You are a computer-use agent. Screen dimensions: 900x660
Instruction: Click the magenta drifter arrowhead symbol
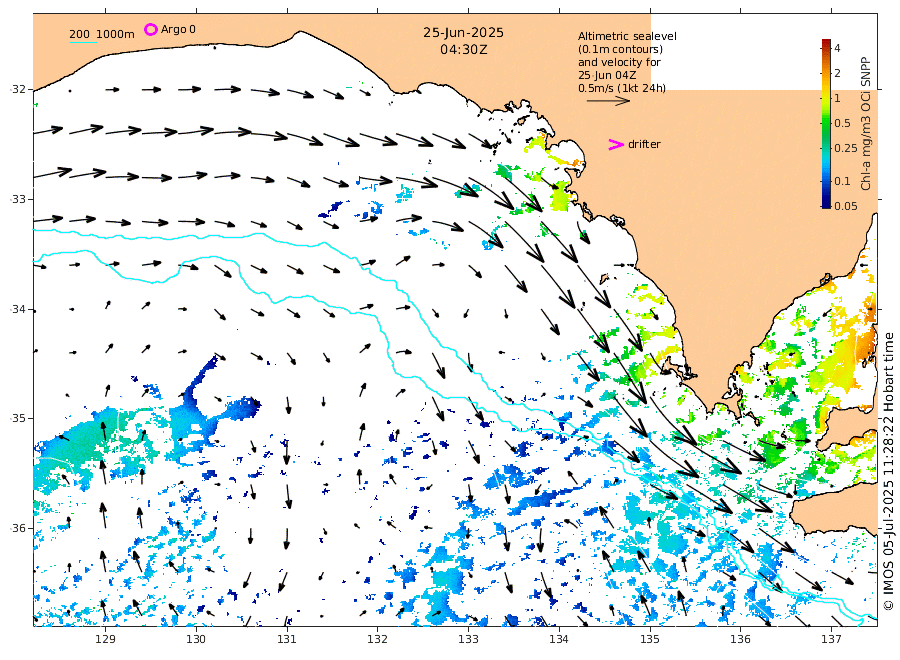[x=616, y=145]
